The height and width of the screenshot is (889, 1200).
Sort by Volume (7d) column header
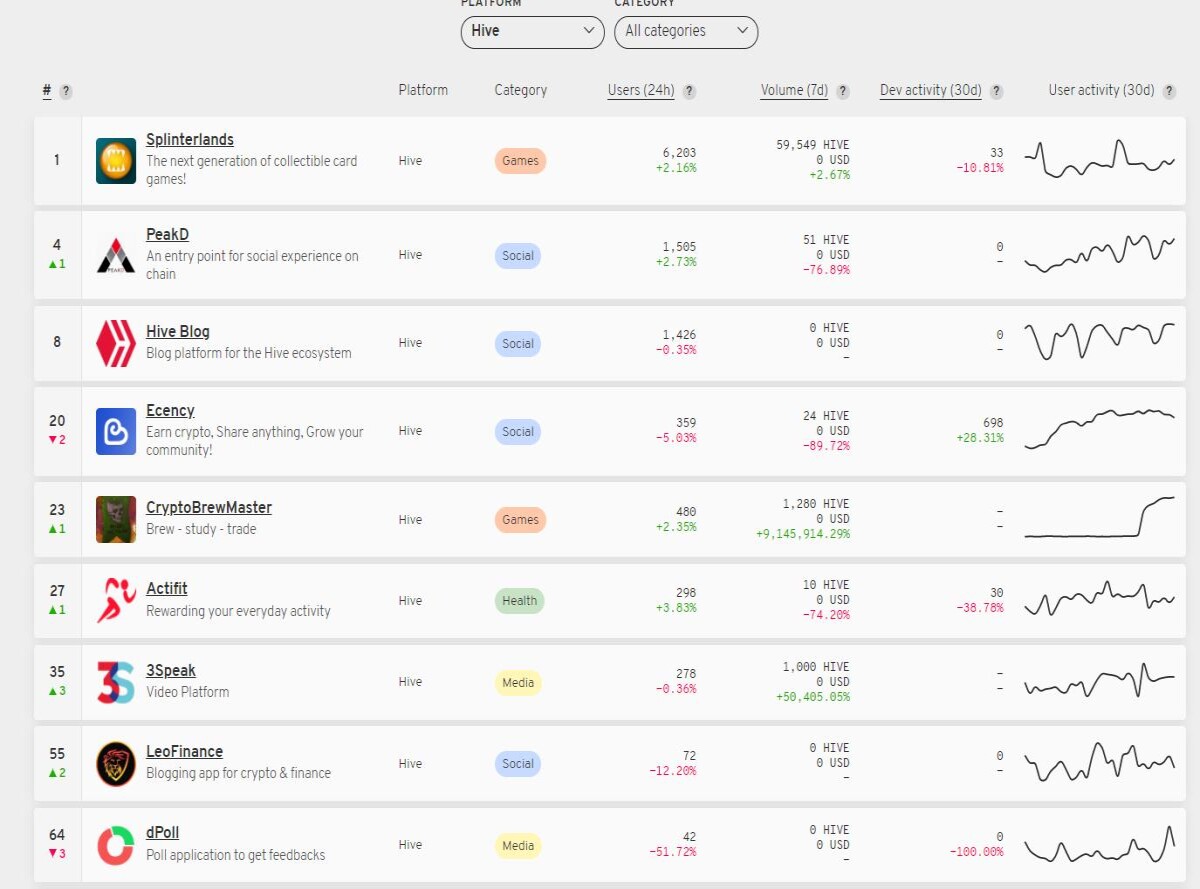(794, 90)
